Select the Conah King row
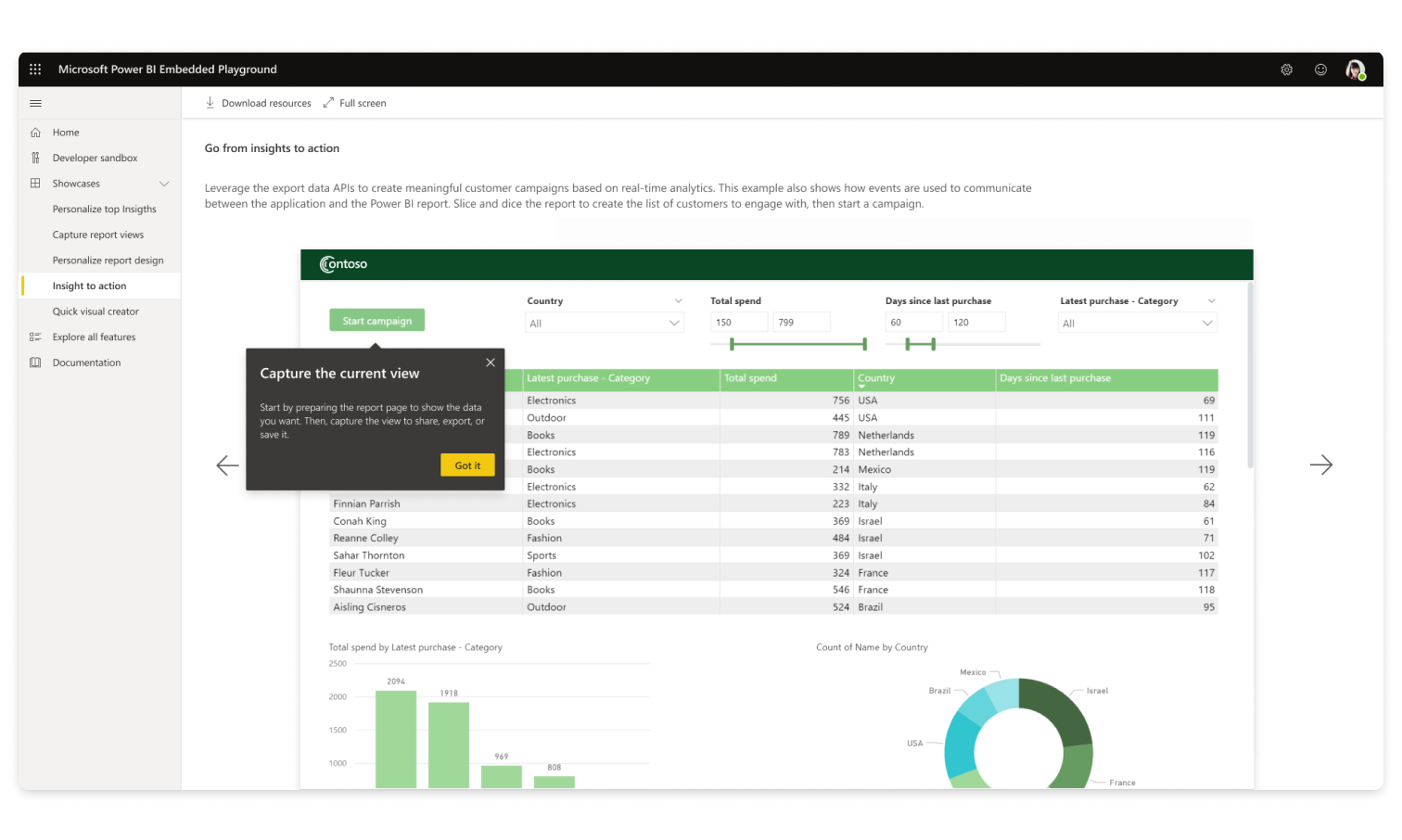 click(773, 522)
